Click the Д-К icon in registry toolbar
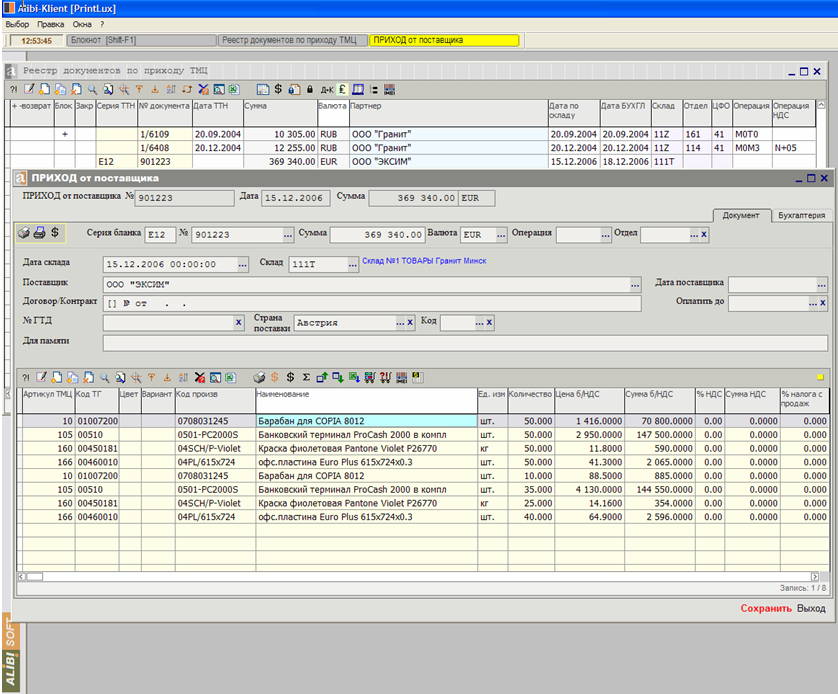The width and height of the screenshot is (838, 694). click(327, 89)
